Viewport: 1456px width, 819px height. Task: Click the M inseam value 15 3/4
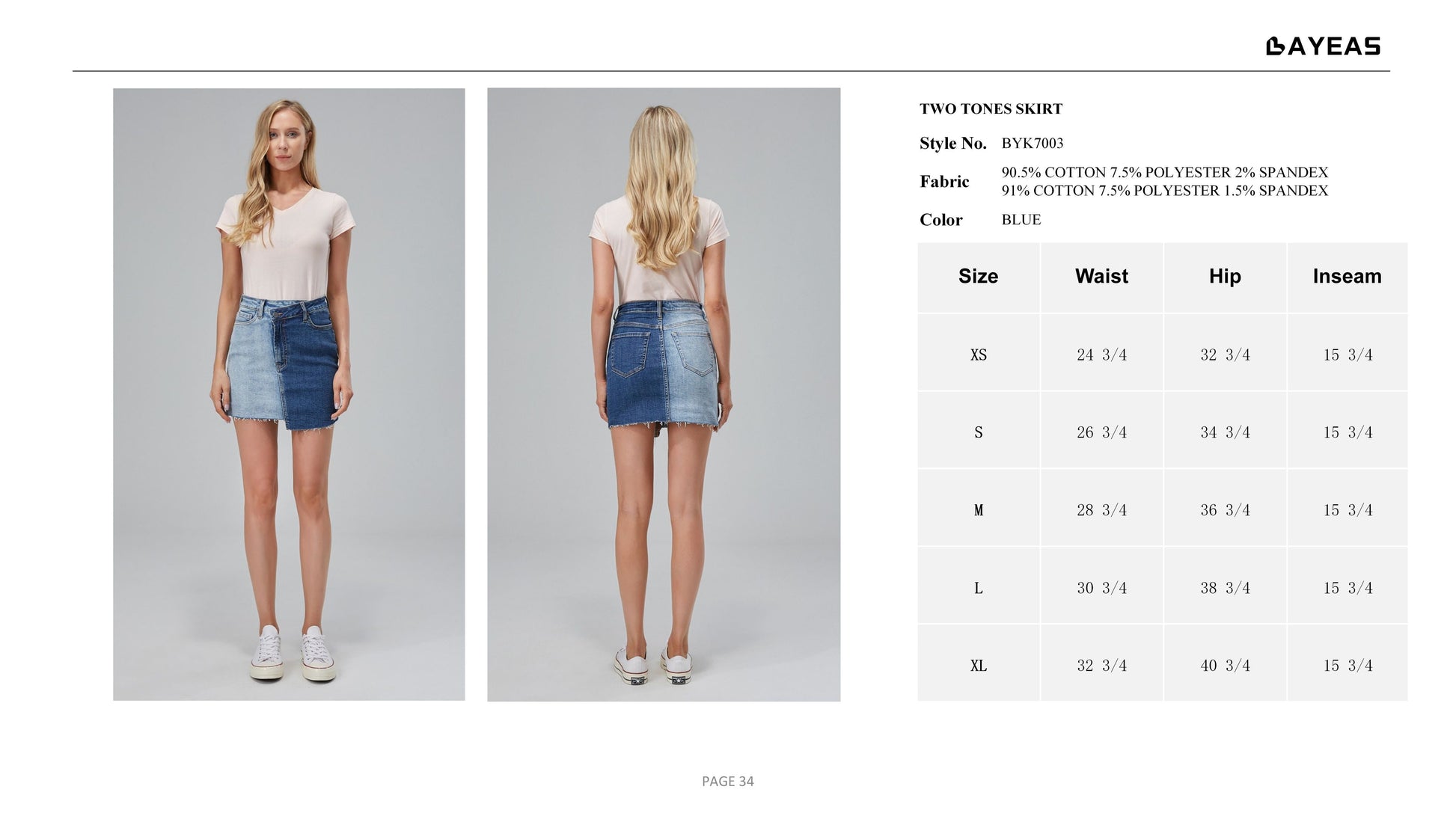pos(1348,511)
